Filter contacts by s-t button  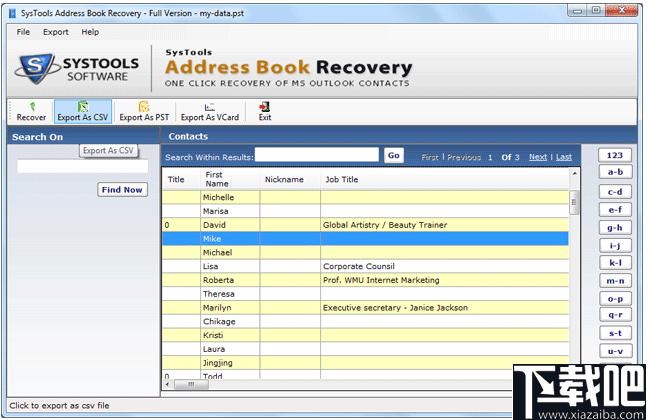(615, 333)
